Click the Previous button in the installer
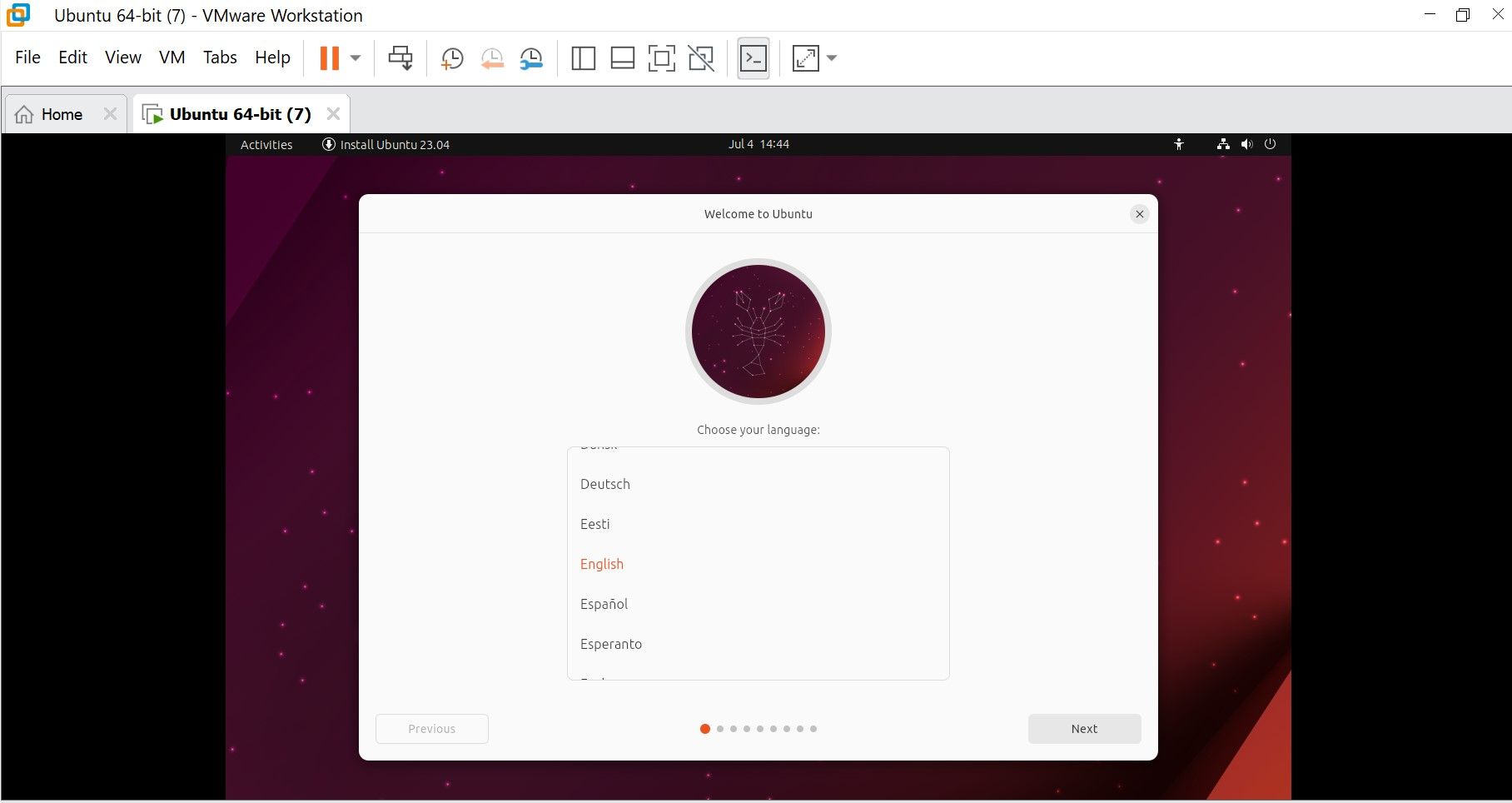 point(431,728)
